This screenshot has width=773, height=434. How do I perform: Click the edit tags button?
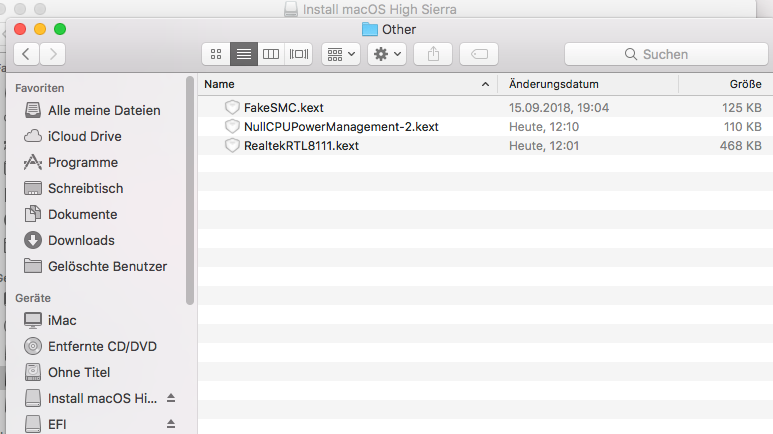479,54
